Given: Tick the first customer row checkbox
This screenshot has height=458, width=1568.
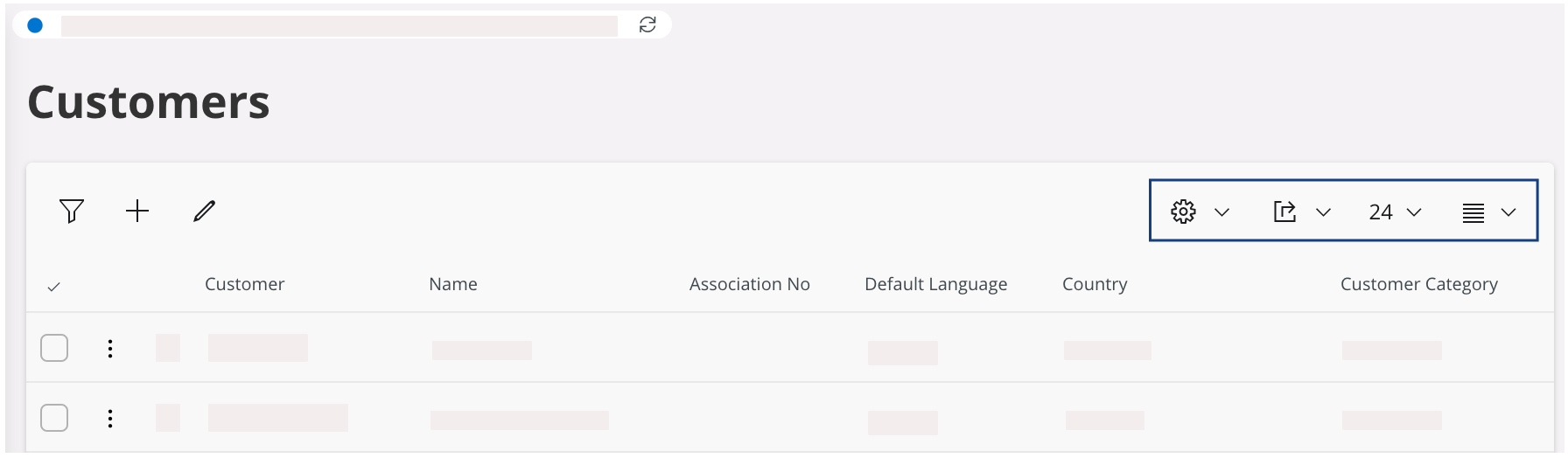Looking at the screenshot, I should pyautogui.click(x=54, y=348).
